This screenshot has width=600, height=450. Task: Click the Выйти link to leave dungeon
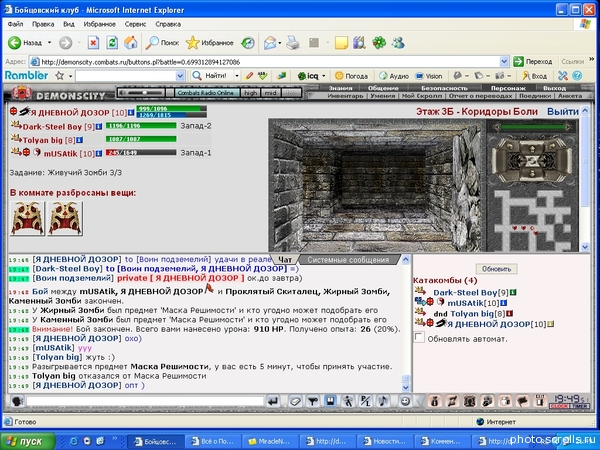tap(562, 111)
